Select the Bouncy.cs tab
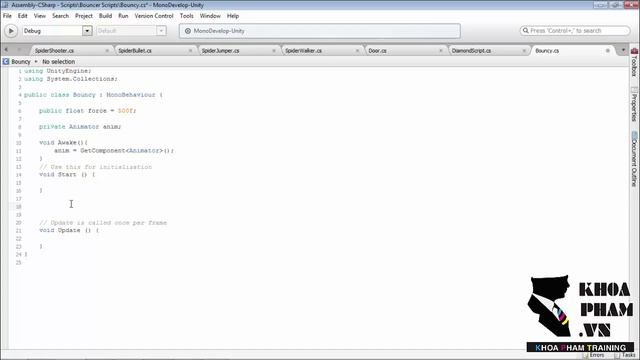 point(547,51)
